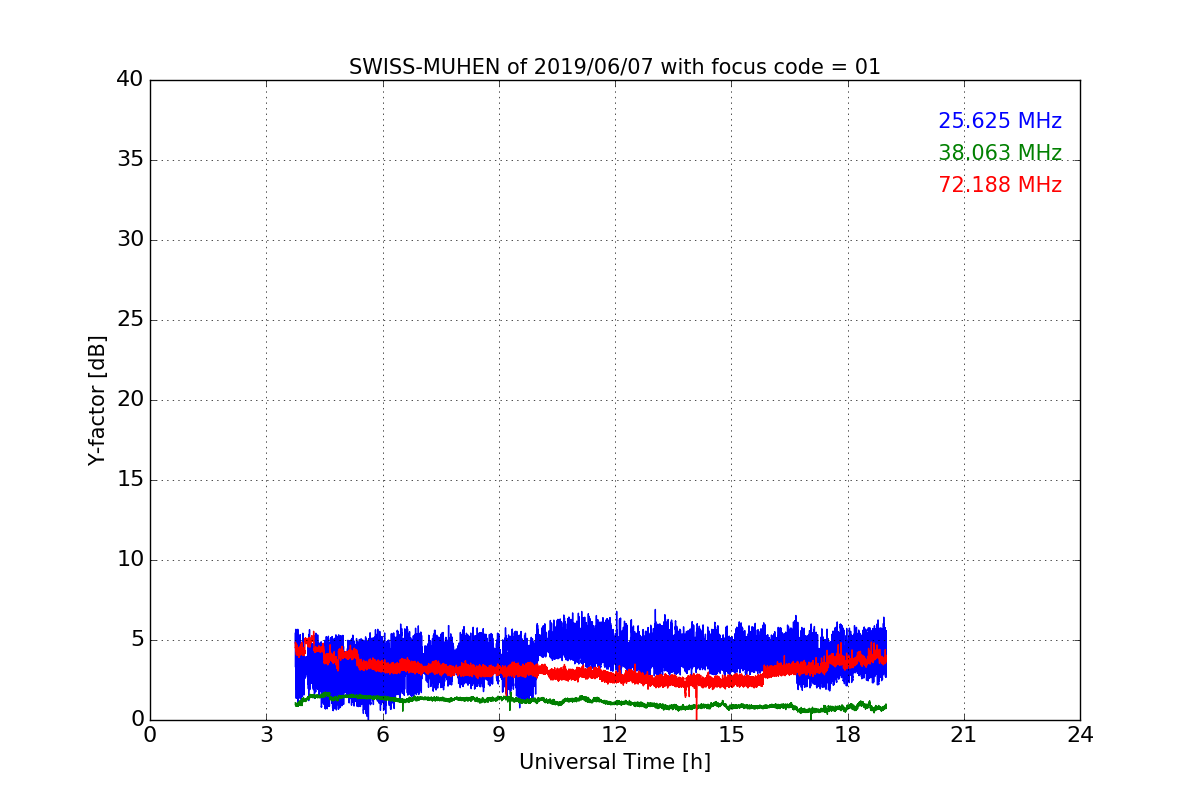Screen dimensions: 1200x800
Task: Click the y-axis tick label 25
Action: coord(129,320)
